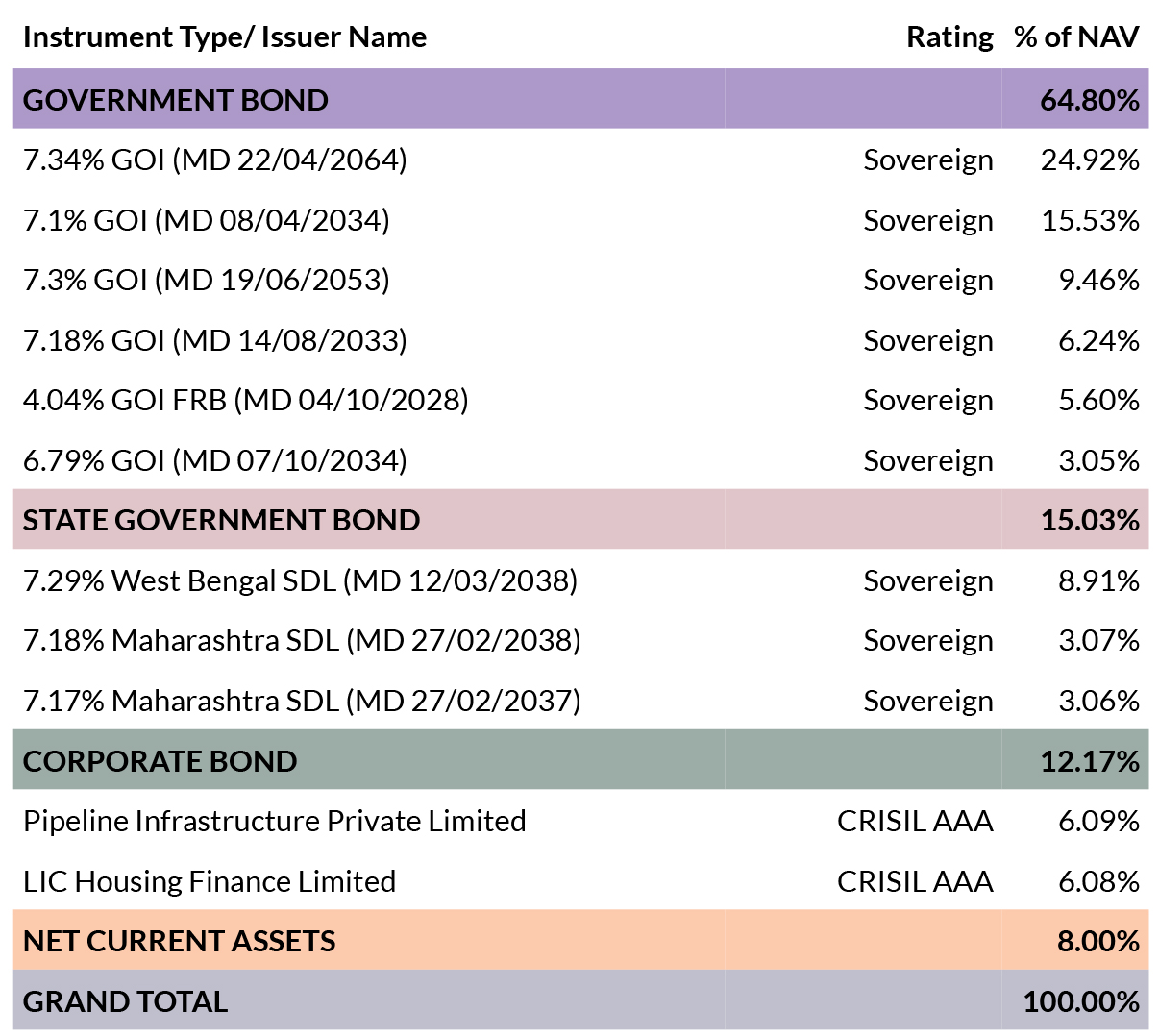Click Sovereign rating for 7.18% GOI 2033
The height and width of the screenshot is (1036, 1159).
click(928, 340)
